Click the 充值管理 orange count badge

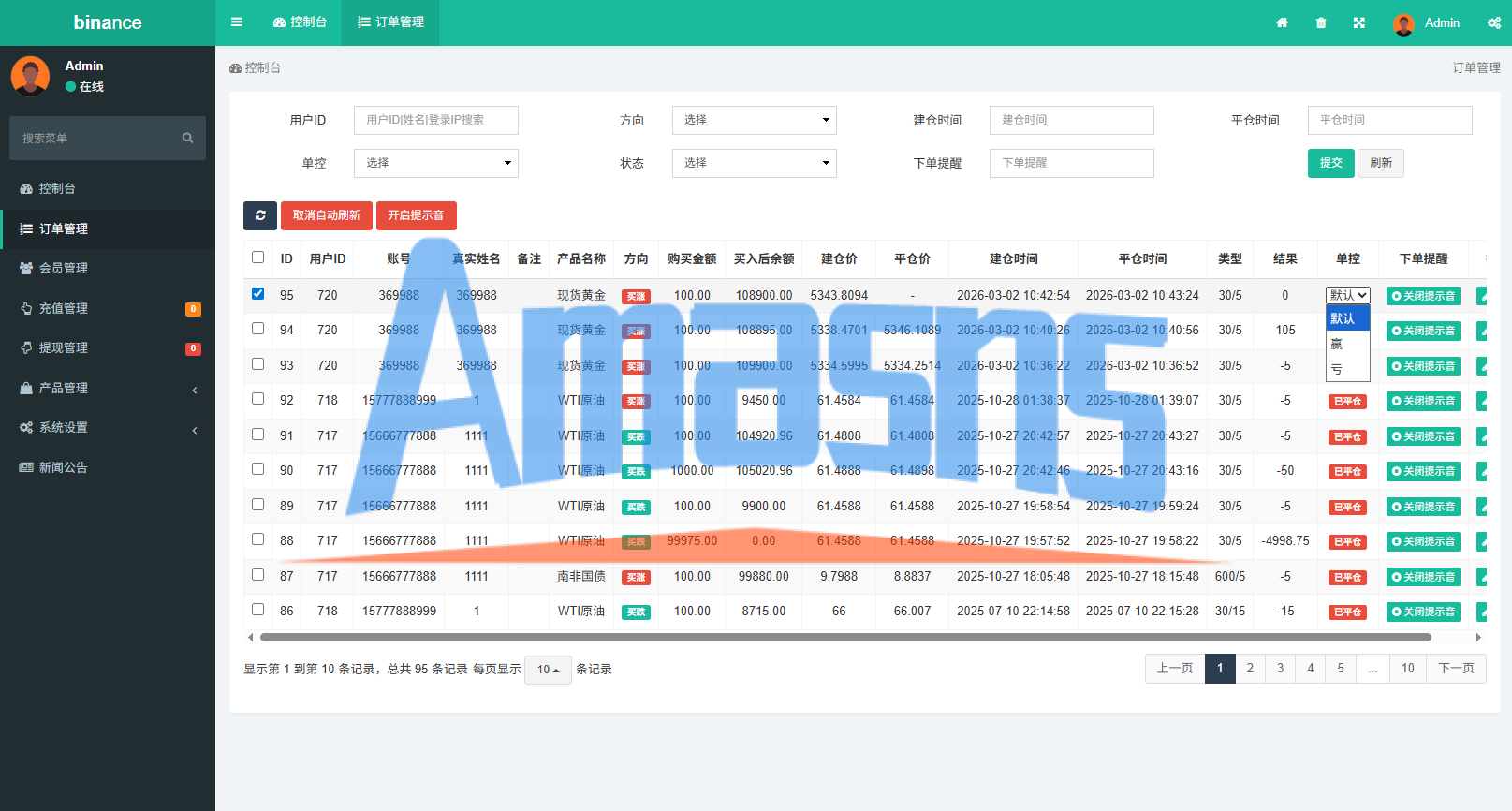click(x=193, y=309)
